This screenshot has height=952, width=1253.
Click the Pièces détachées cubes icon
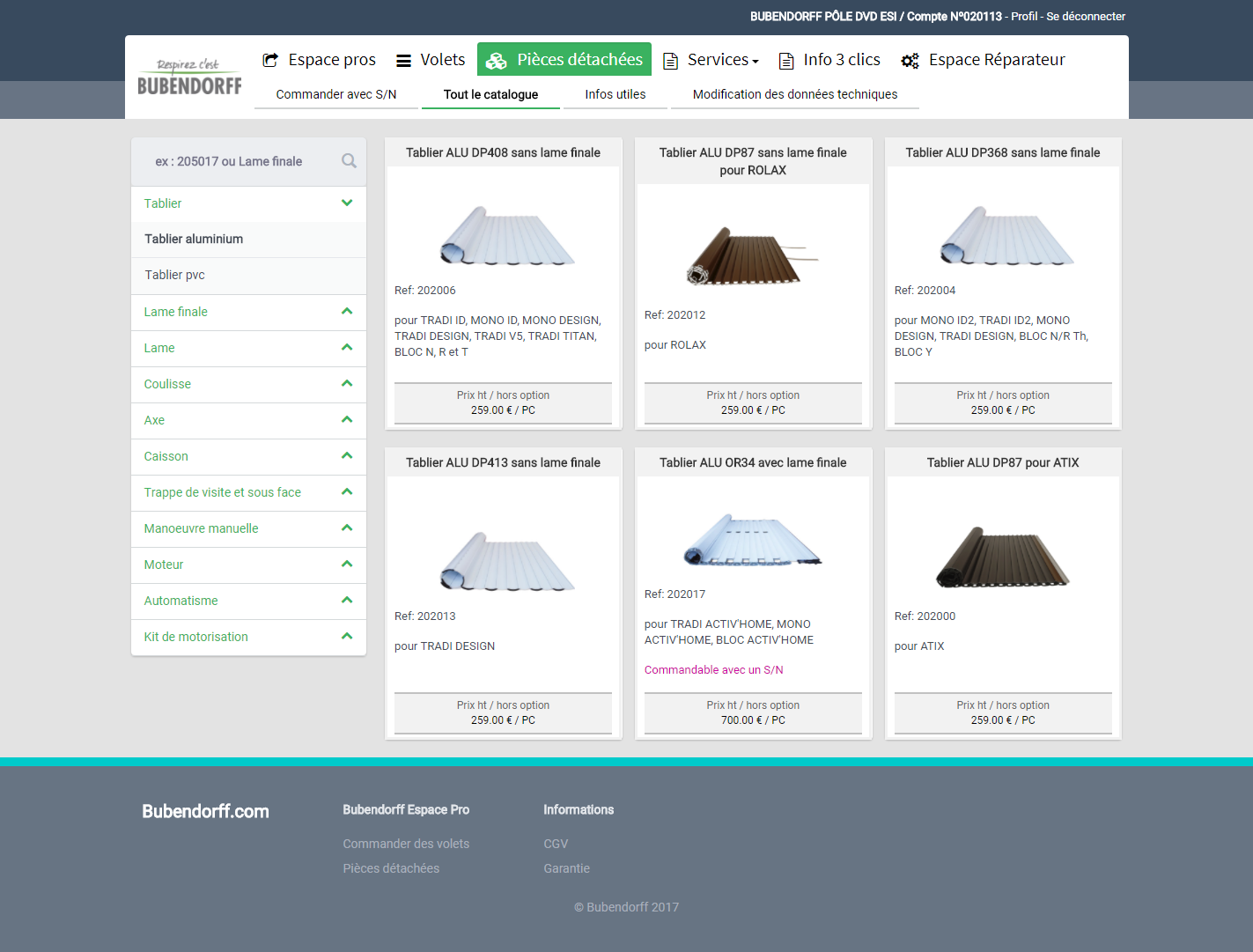click(x=497, y=61)
